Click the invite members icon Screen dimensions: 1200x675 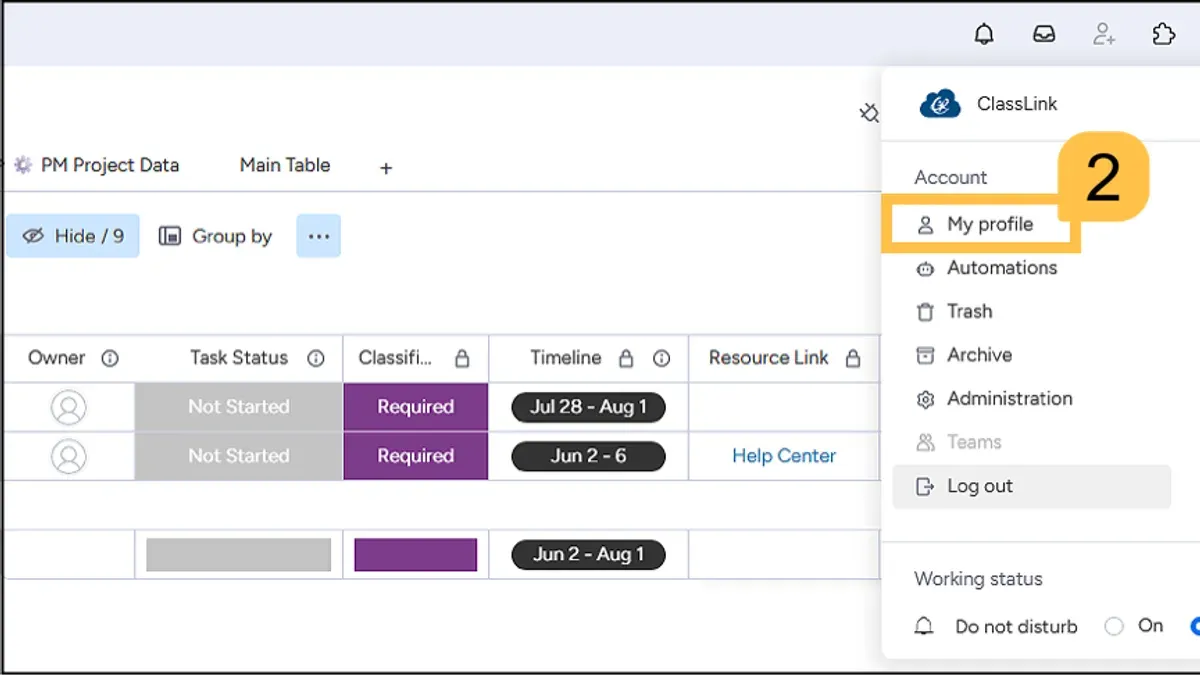(x=1104, y=34)
